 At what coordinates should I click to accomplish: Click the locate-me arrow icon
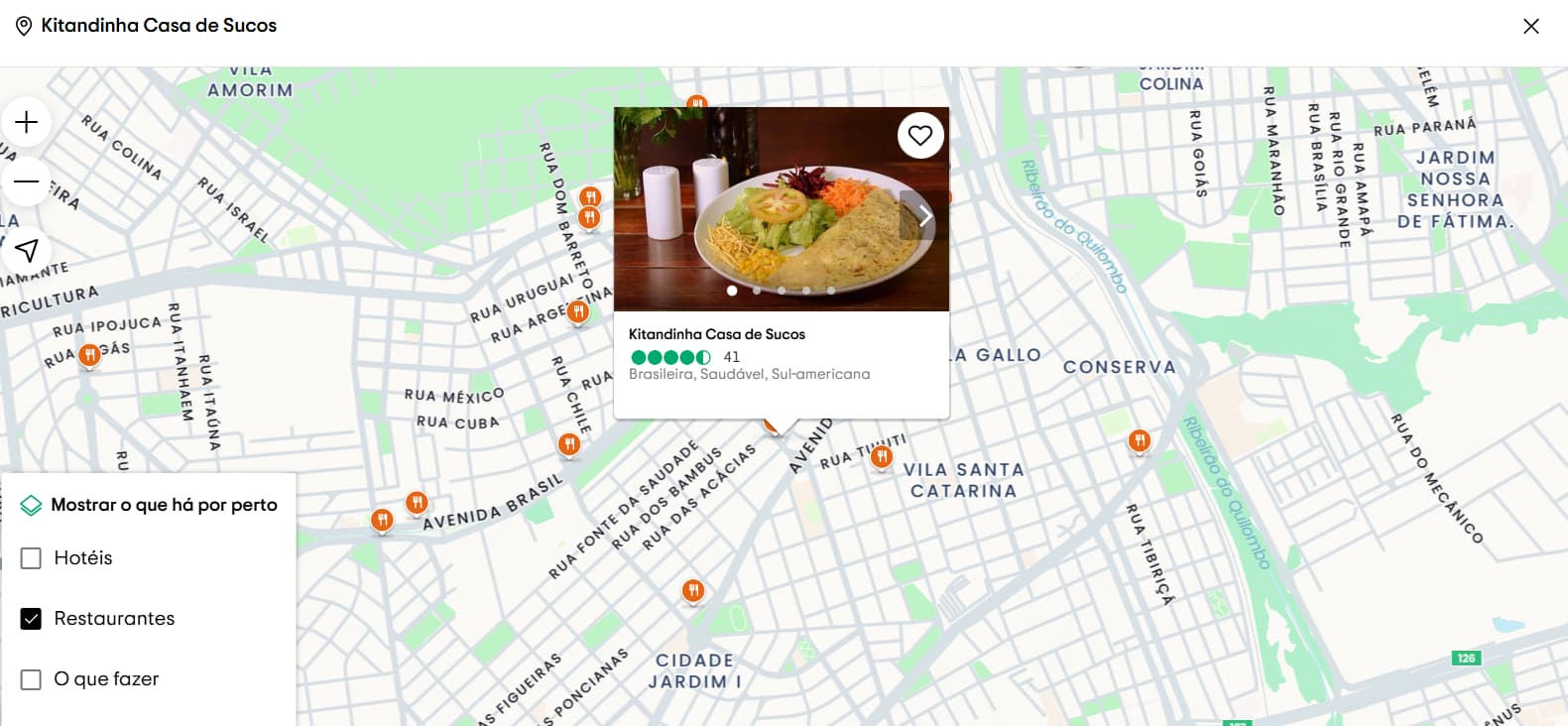tap(27, 250)
